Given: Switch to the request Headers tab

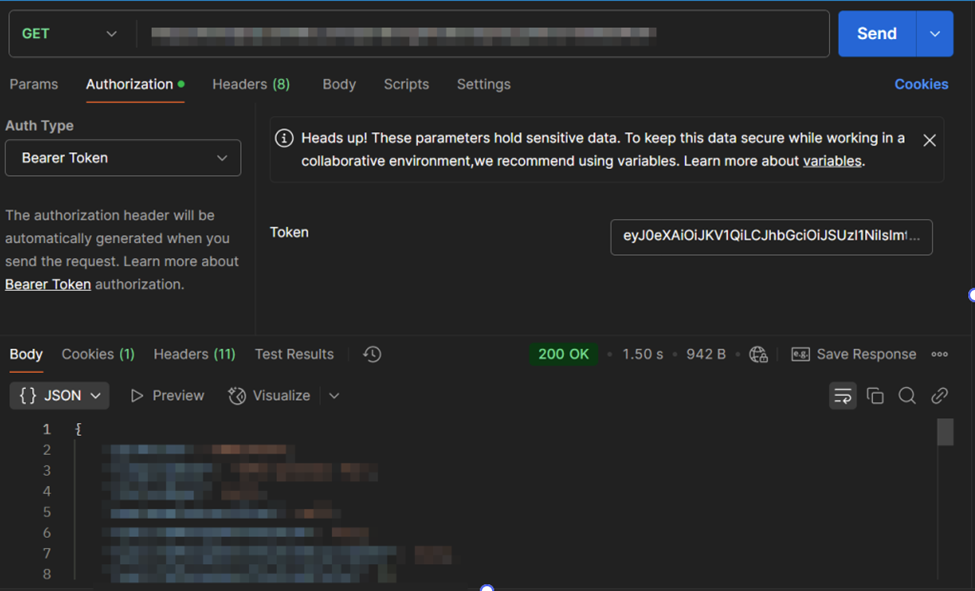Looking at the screenshot, I should click(250, 84).
